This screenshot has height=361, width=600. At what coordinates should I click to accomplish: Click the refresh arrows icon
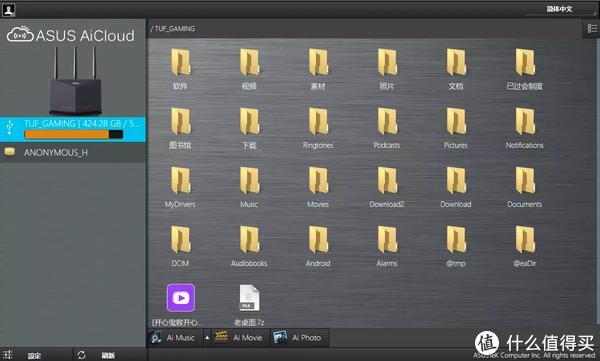[x=82, y=355]
